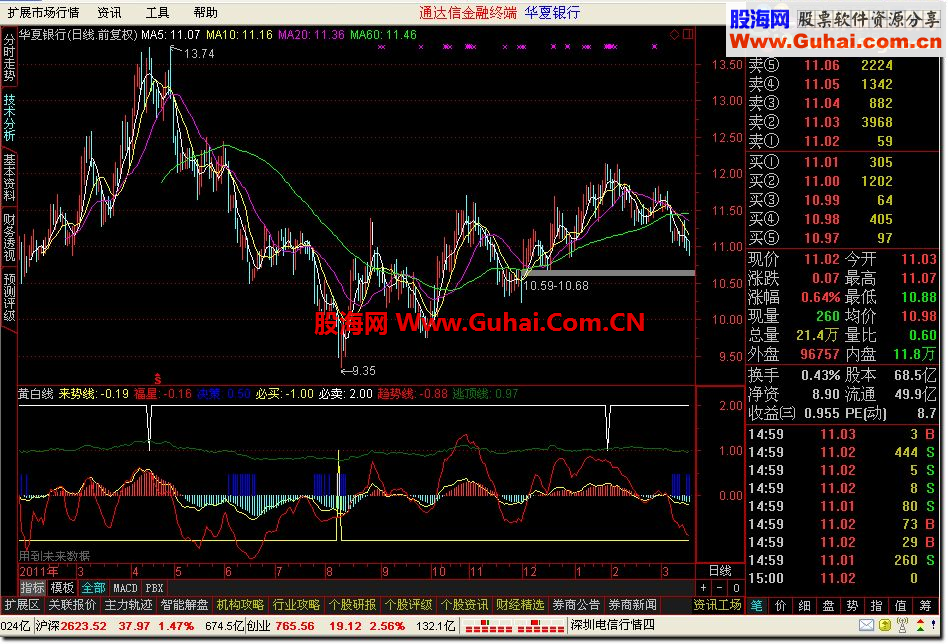Click the 15:00 final trade row
948x644 pixels.
pos(840,579)
